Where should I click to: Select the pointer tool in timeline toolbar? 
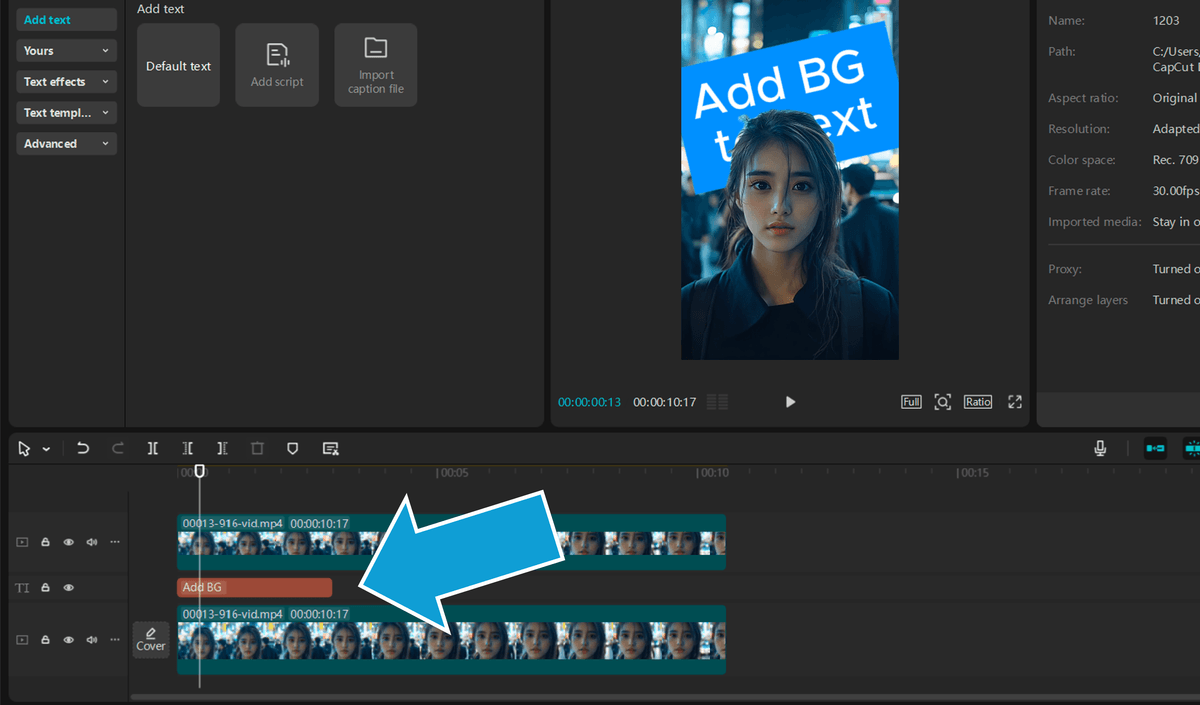tap(24, 449)
